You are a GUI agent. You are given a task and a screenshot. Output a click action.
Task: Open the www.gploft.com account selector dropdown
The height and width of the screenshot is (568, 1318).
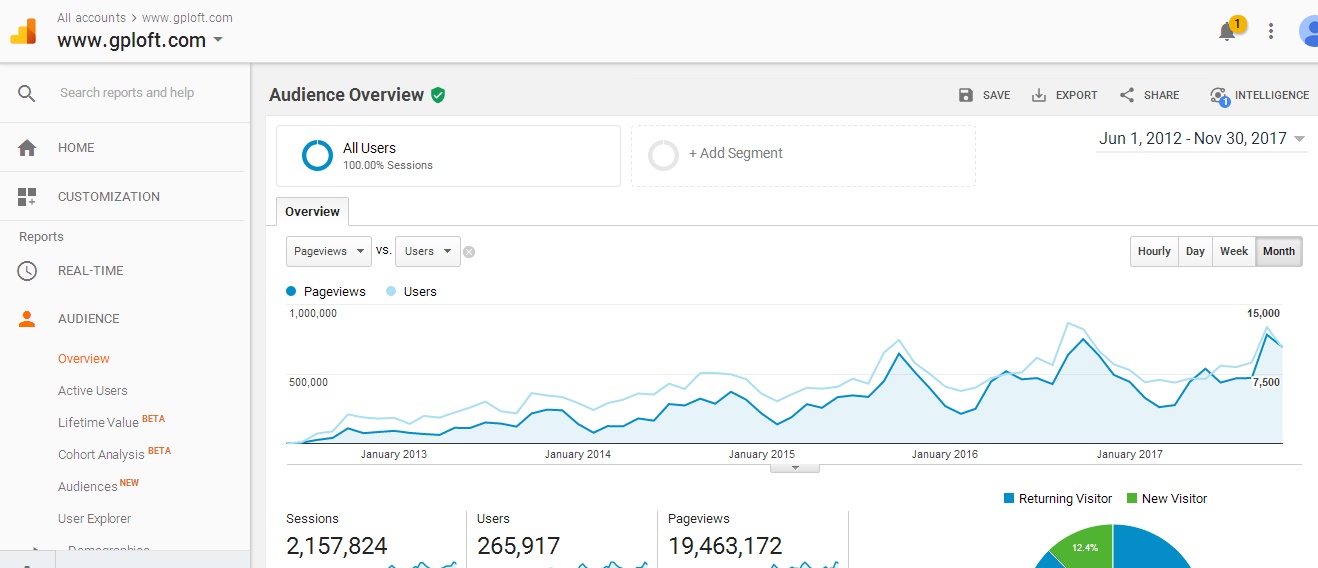(x=140, y=41)
